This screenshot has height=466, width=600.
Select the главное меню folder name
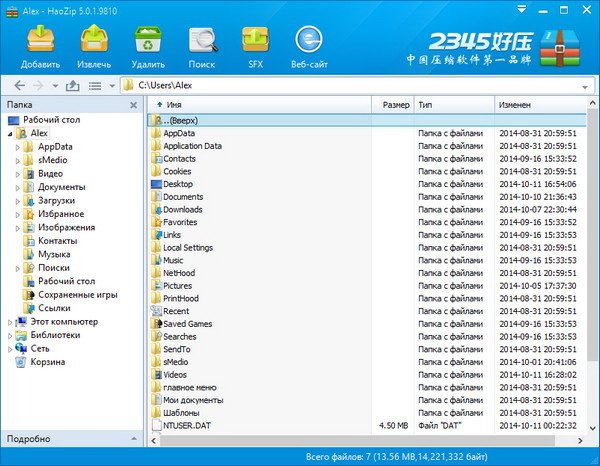[x=190, y=388]
